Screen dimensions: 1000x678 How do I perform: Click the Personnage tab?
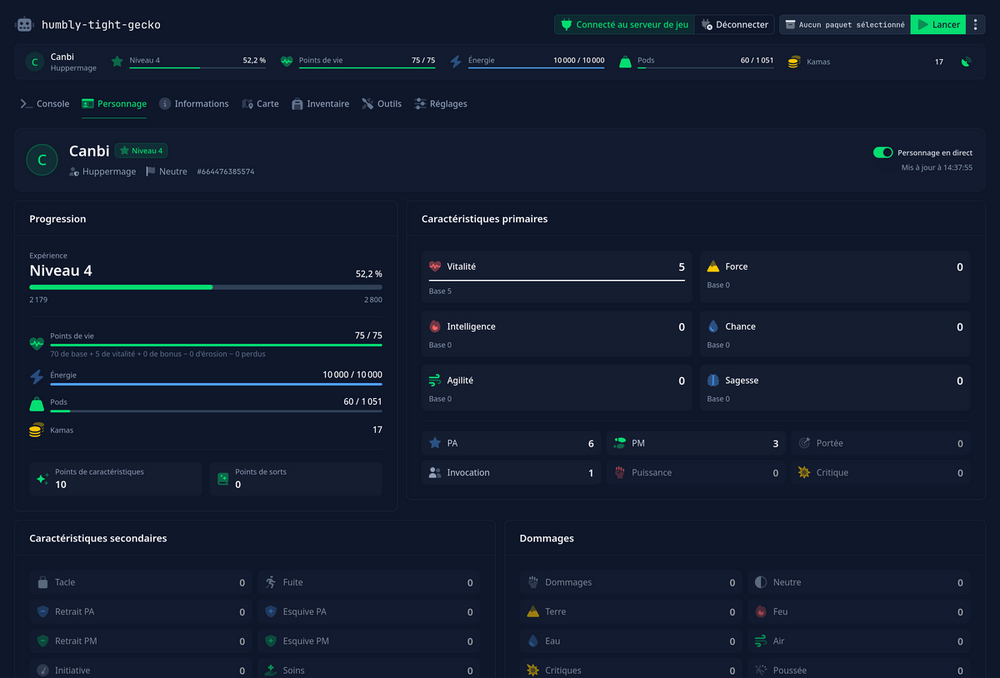tap(114, 104)
